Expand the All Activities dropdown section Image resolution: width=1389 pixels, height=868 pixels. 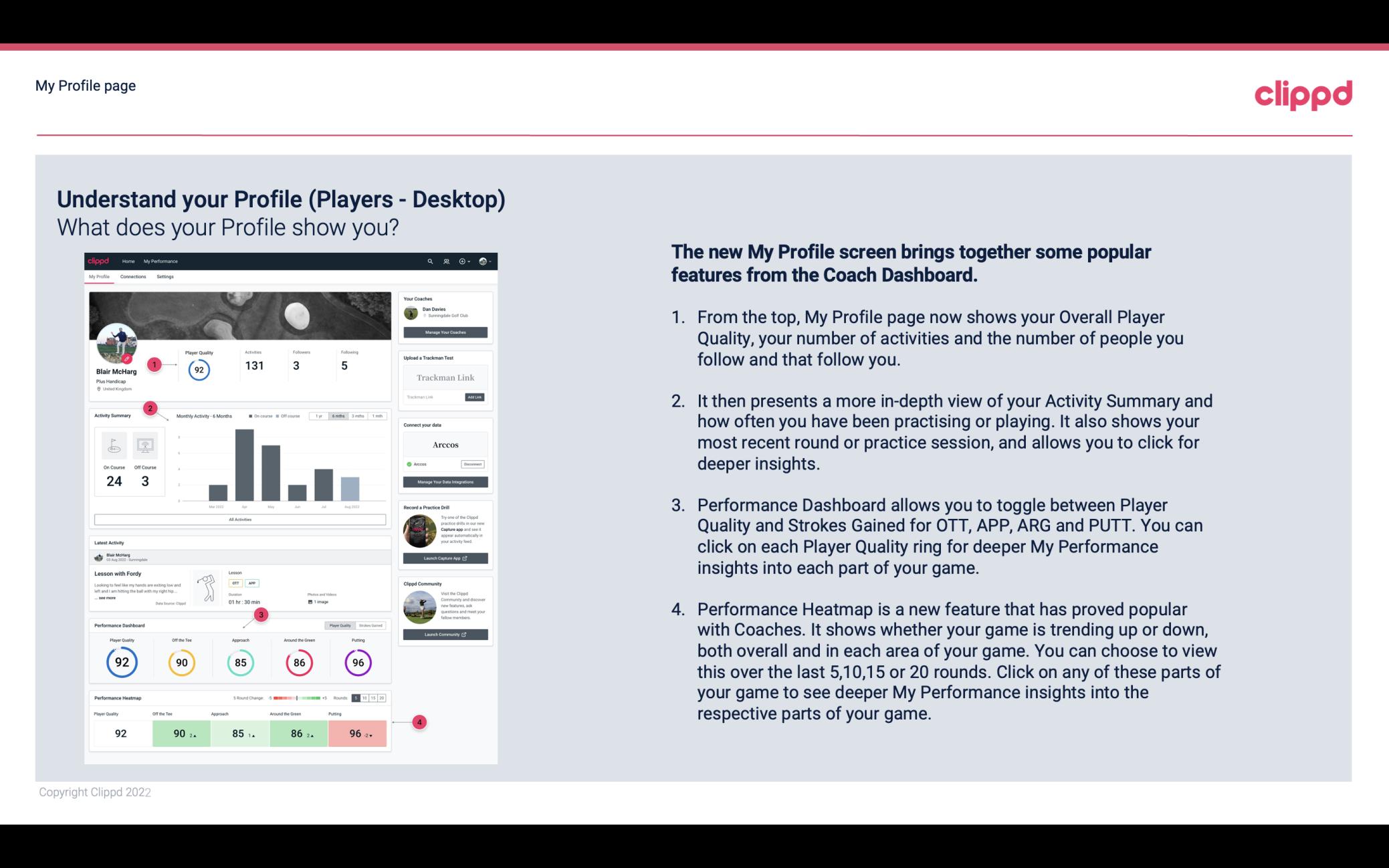tap(239, 518)
